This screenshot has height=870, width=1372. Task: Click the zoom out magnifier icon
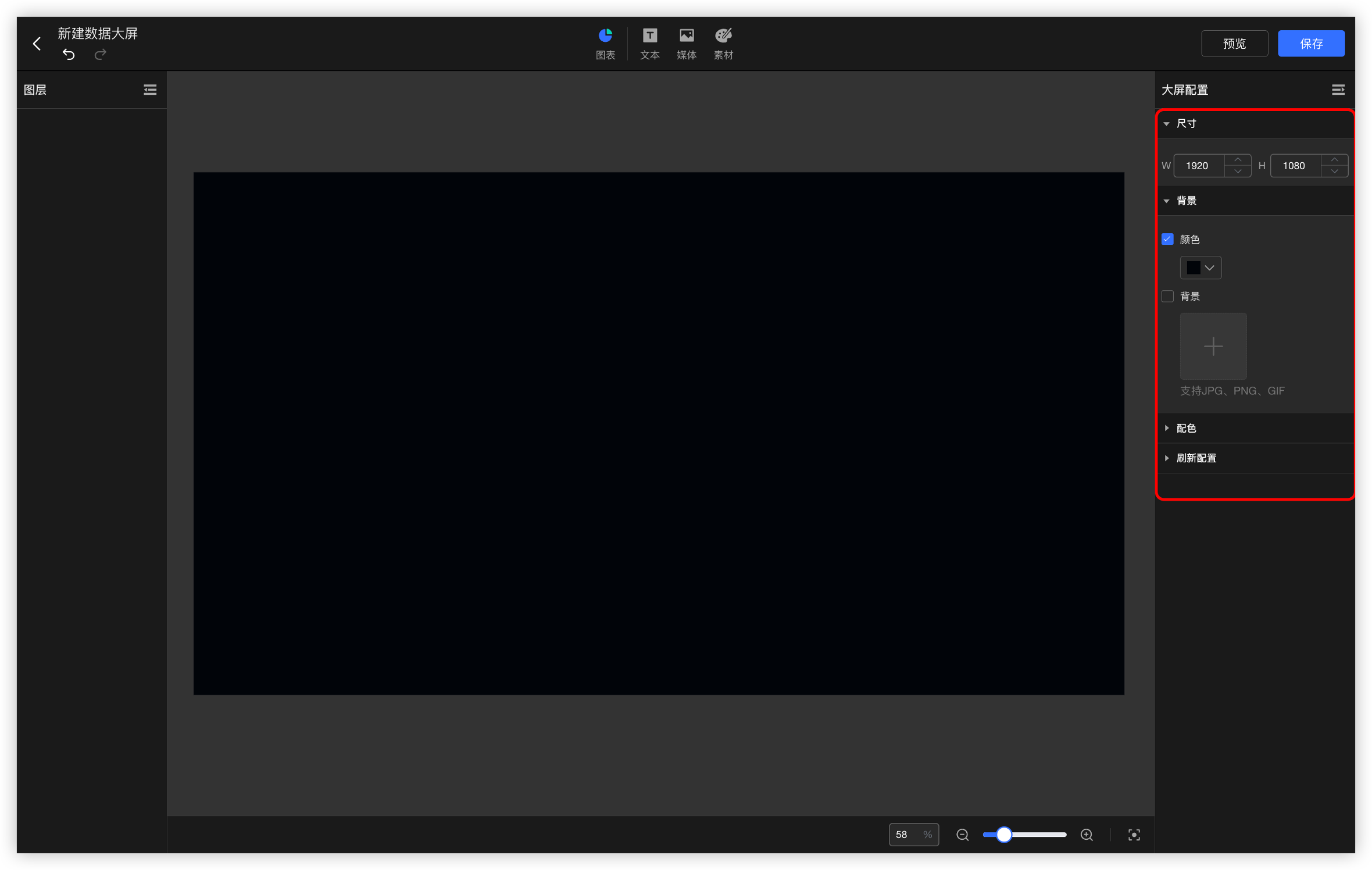(x=962, y=835)
